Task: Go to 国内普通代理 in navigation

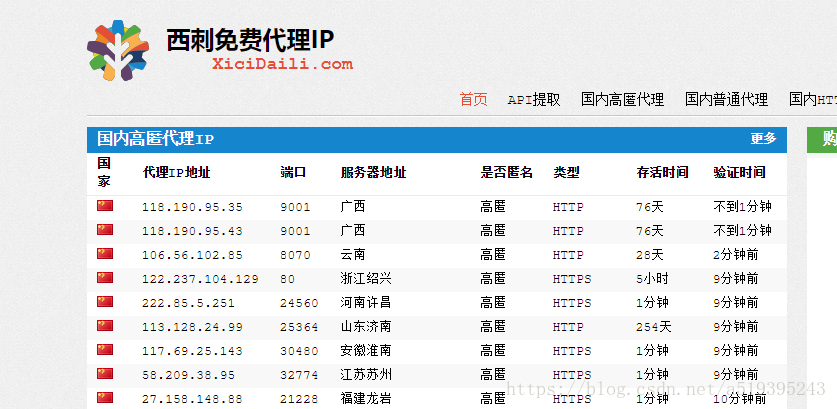Action: (x=727, y=99)
